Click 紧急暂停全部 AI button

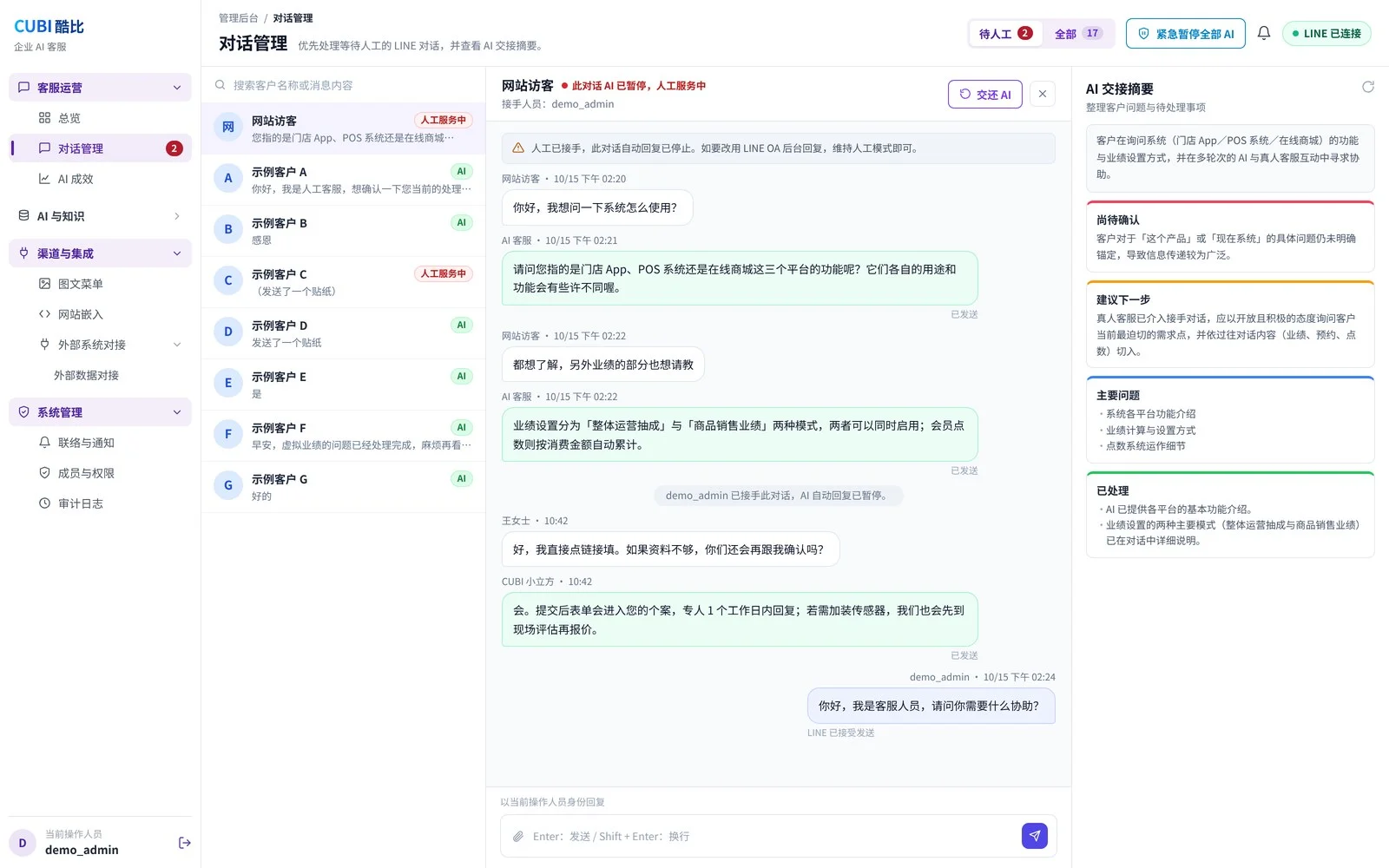(x=1186, y=34)
